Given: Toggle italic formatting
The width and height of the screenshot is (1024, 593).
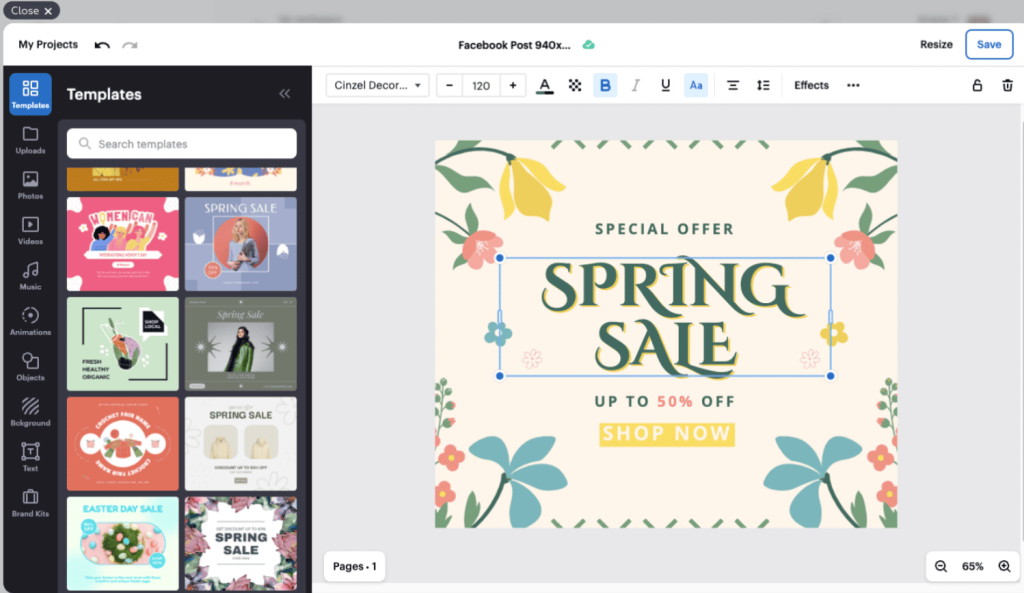Looking at the screenshot, I should click(x=635, y=86).
